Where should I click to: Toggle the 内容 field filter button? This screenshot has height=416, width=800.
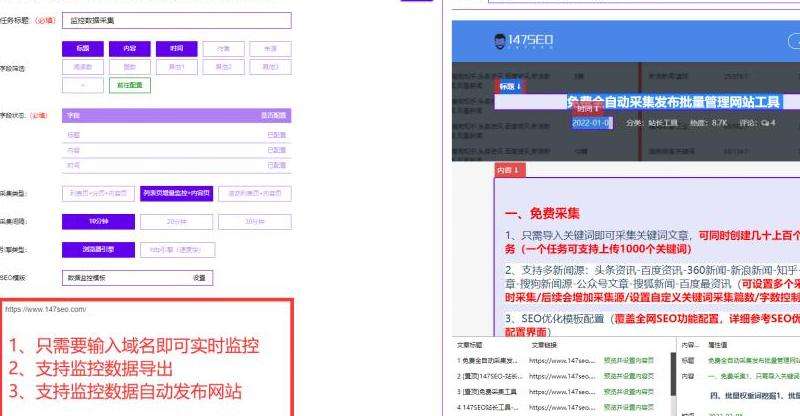[129, 48]
